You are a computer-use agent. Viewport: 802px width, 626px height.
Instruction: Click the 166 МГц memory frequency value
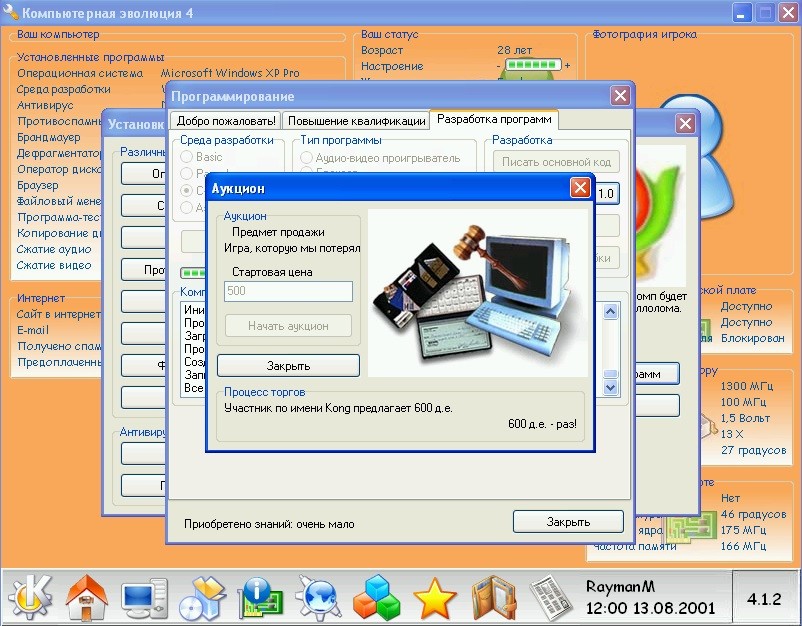pos(743,546)
